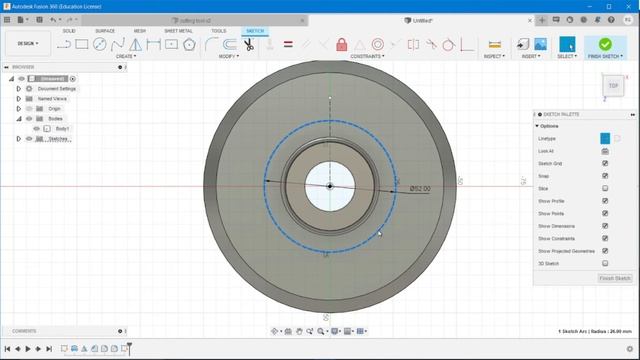Switch to the Sheet Metal tab
The height and width of the screenshot is (360, 640).
pos(178,31)
